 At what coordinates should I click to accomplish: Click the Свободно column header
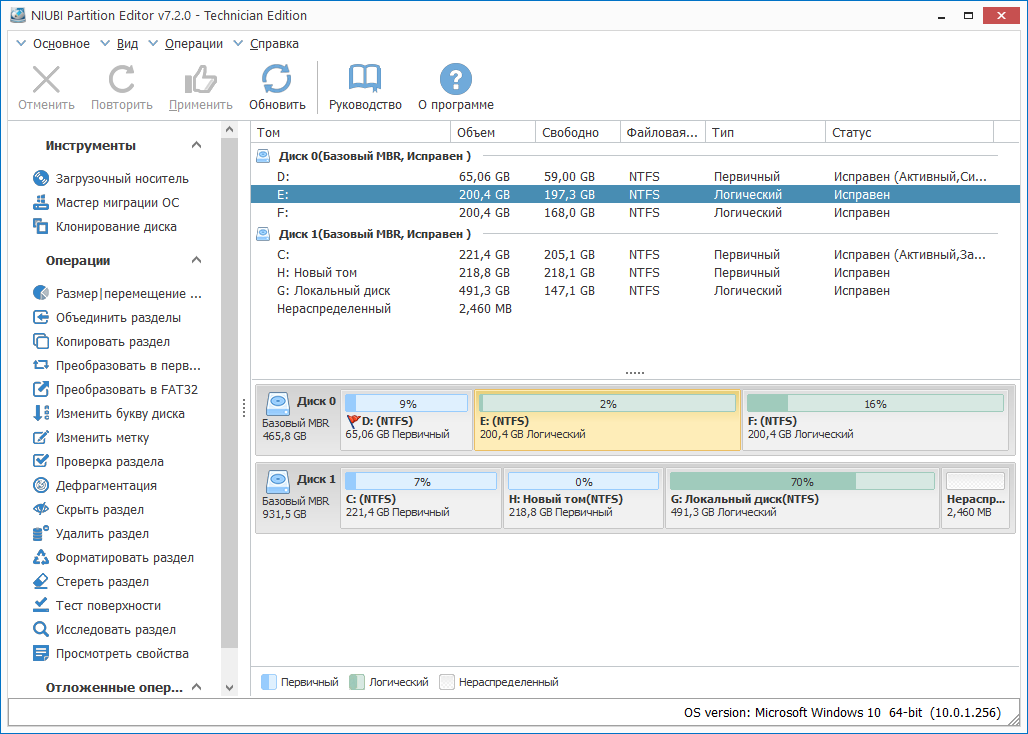(x=570, y=133)
